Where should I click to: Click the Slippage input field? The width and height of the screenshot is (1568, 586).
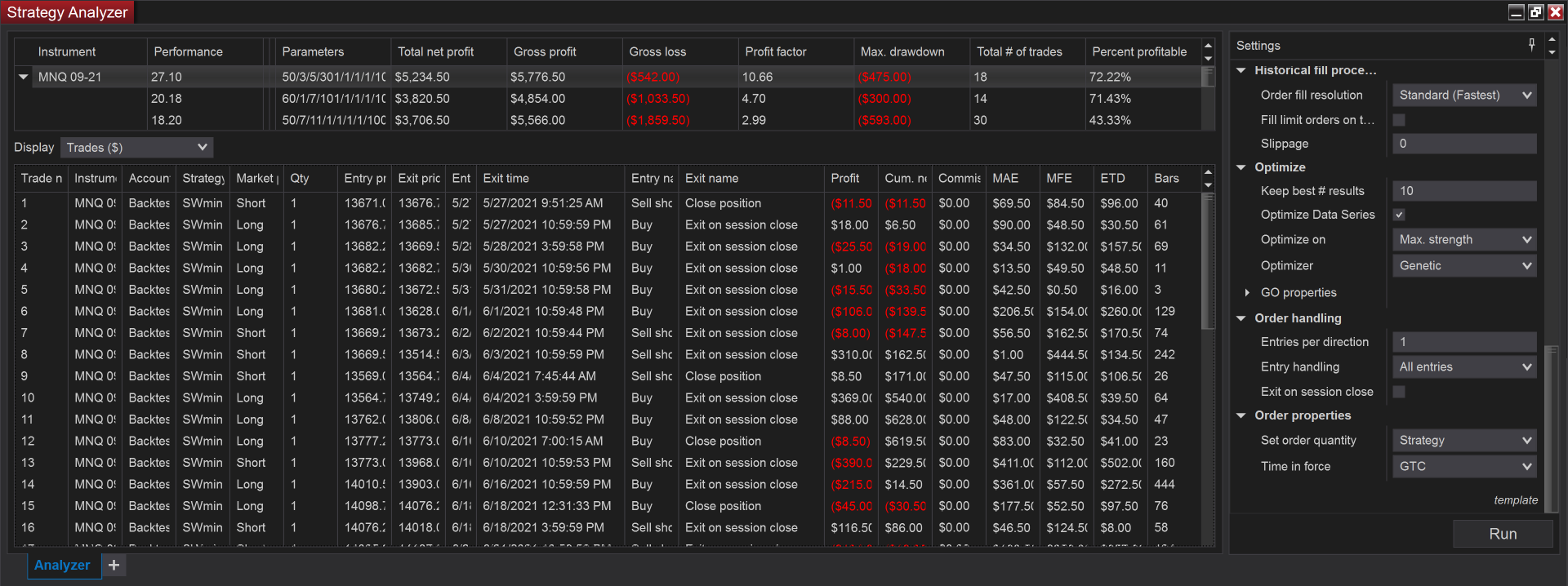[1463, 144]
